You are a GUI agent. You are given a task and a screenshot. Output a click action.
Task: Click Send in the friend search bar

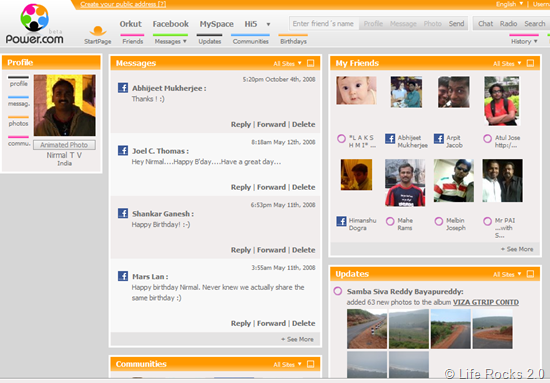click(456, 23)
